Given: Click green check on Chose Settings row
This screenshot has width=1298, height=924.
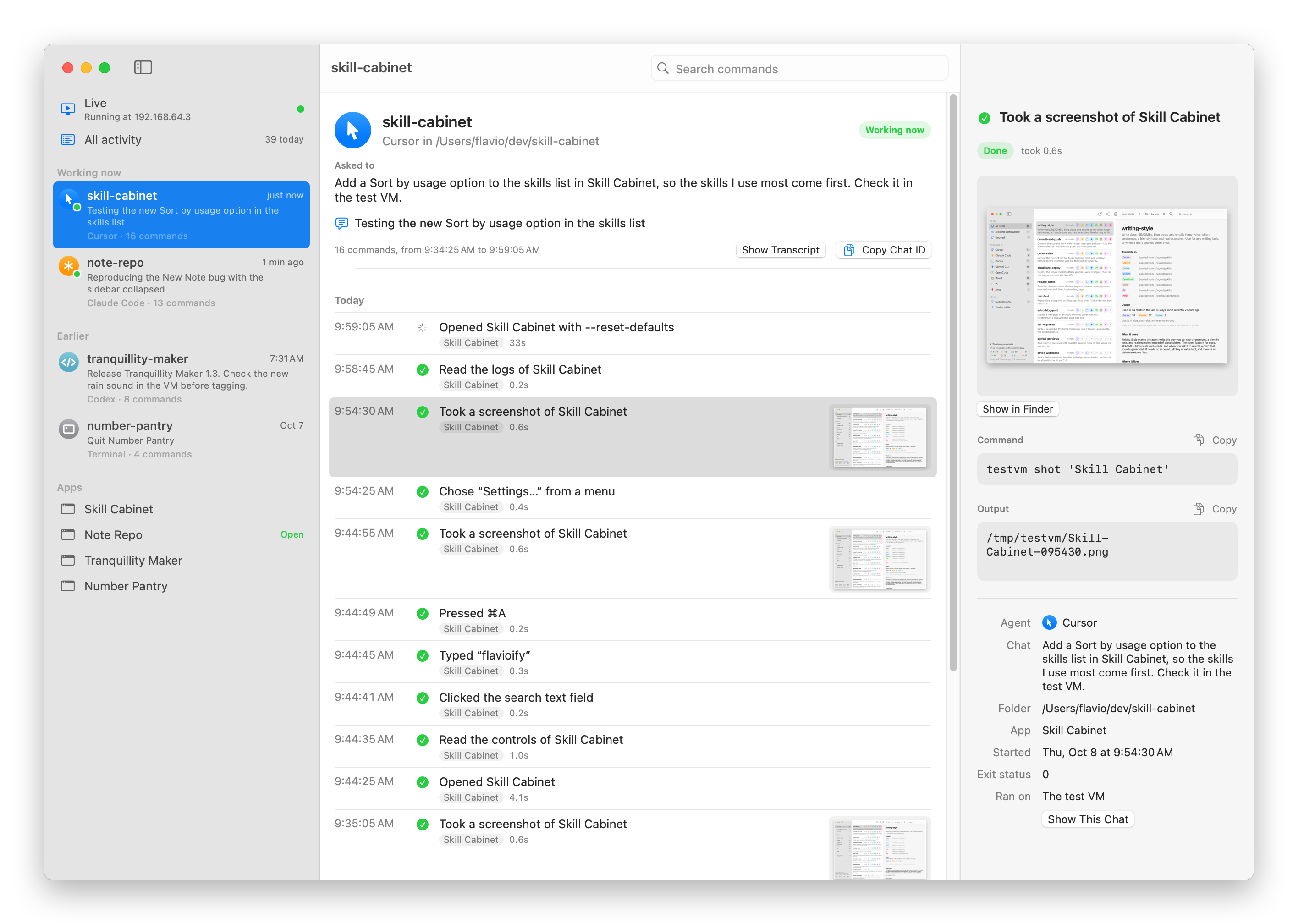Looking at the screenshot, I should pos(422,492).
